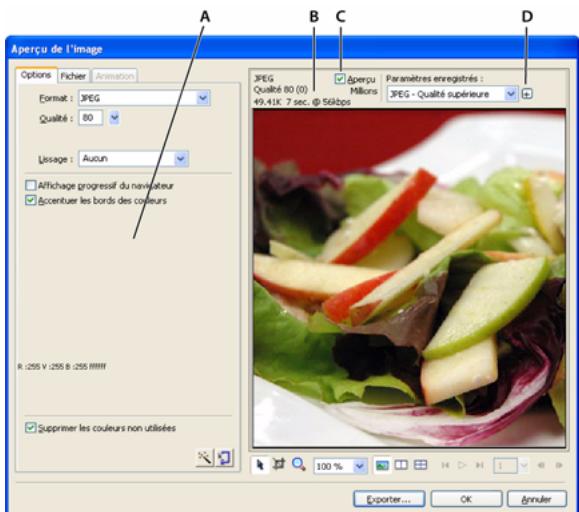Step to next frame
Screen dimensions: 579x512
coord(559,465)
